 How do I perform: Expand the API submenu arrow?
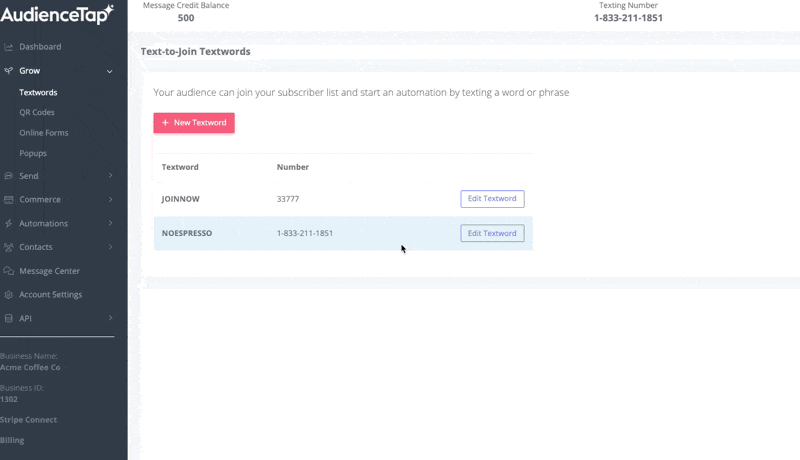point(110,318)
